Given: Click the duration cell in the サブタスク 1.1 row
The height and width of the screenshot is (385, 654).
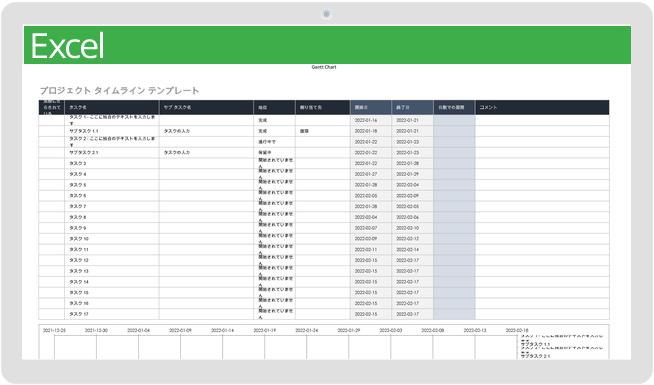Looking at the screenshot, I should pos(454,131).
